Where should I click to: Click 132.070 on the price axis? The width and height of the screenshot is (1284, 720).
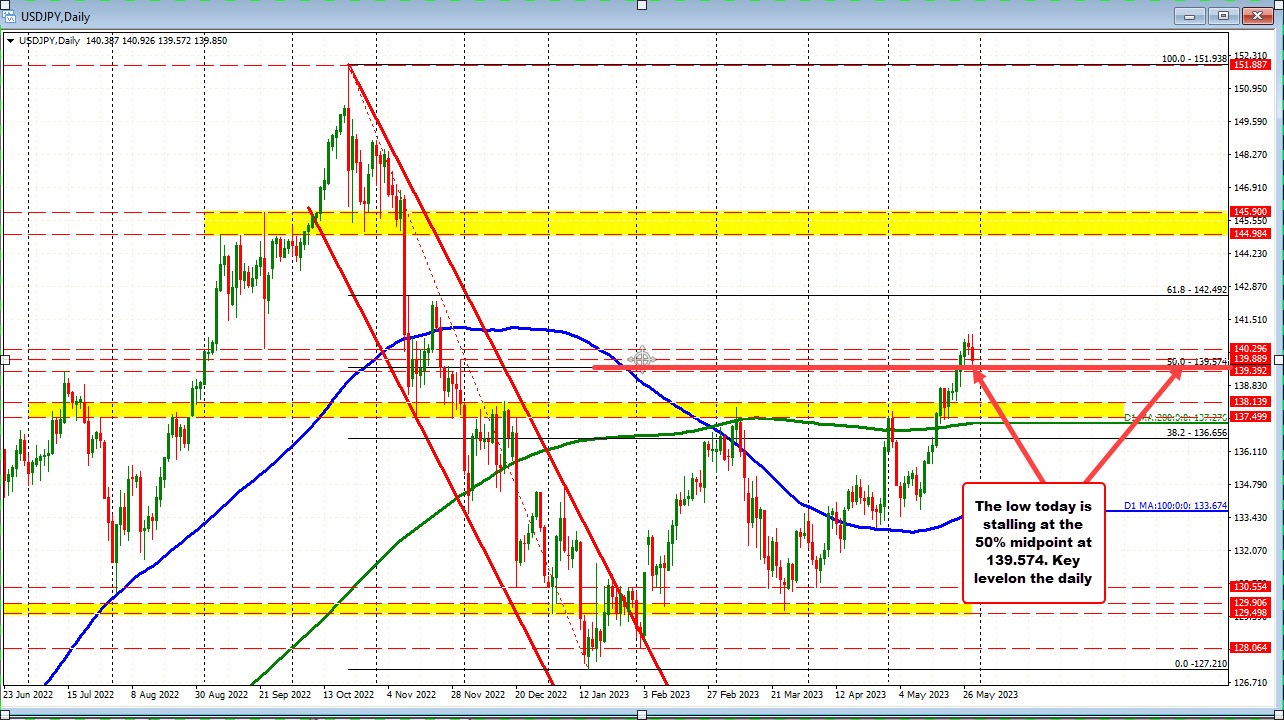[1251, 551]
